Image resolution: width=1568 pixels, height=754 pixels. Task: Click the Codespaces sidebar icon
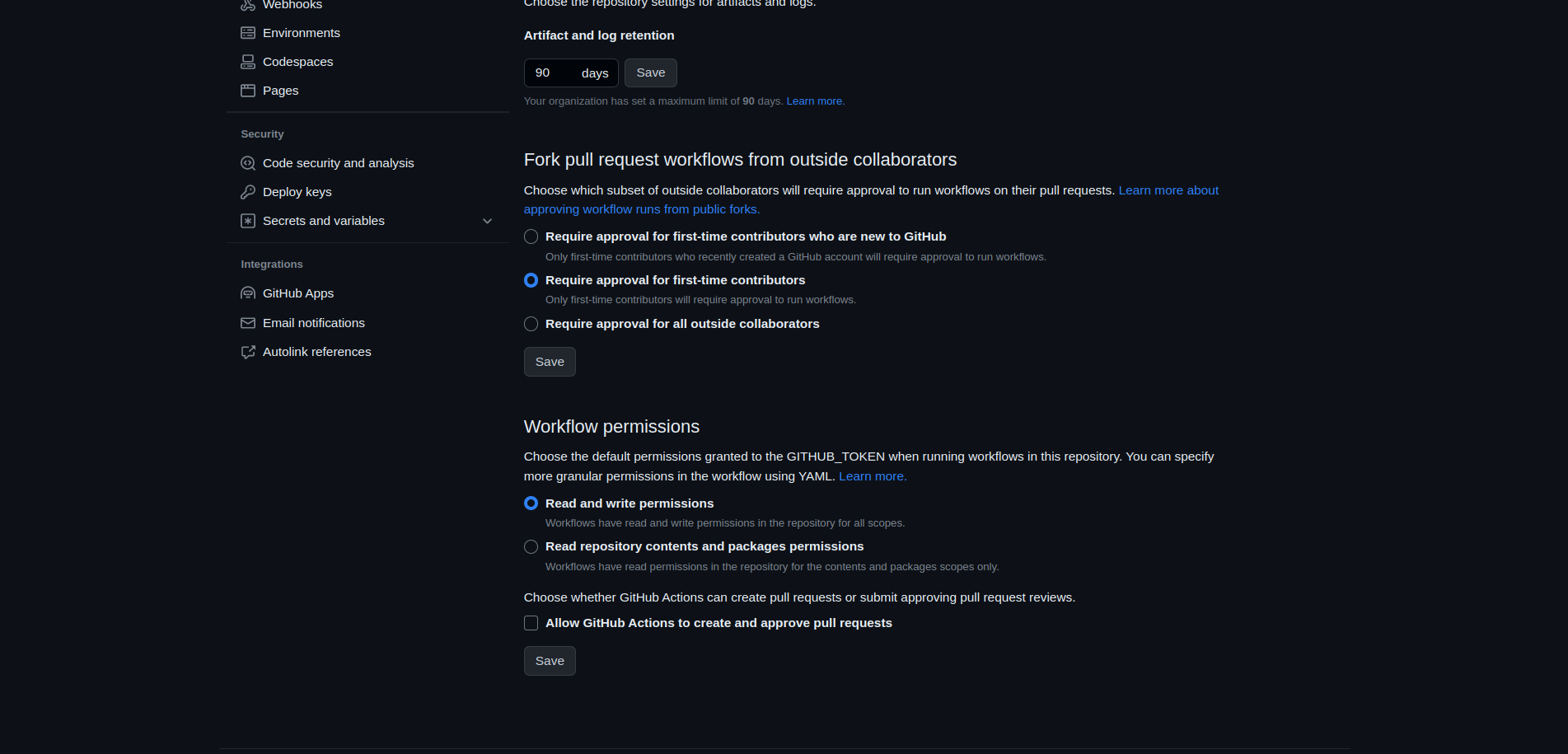pos(248,61)
